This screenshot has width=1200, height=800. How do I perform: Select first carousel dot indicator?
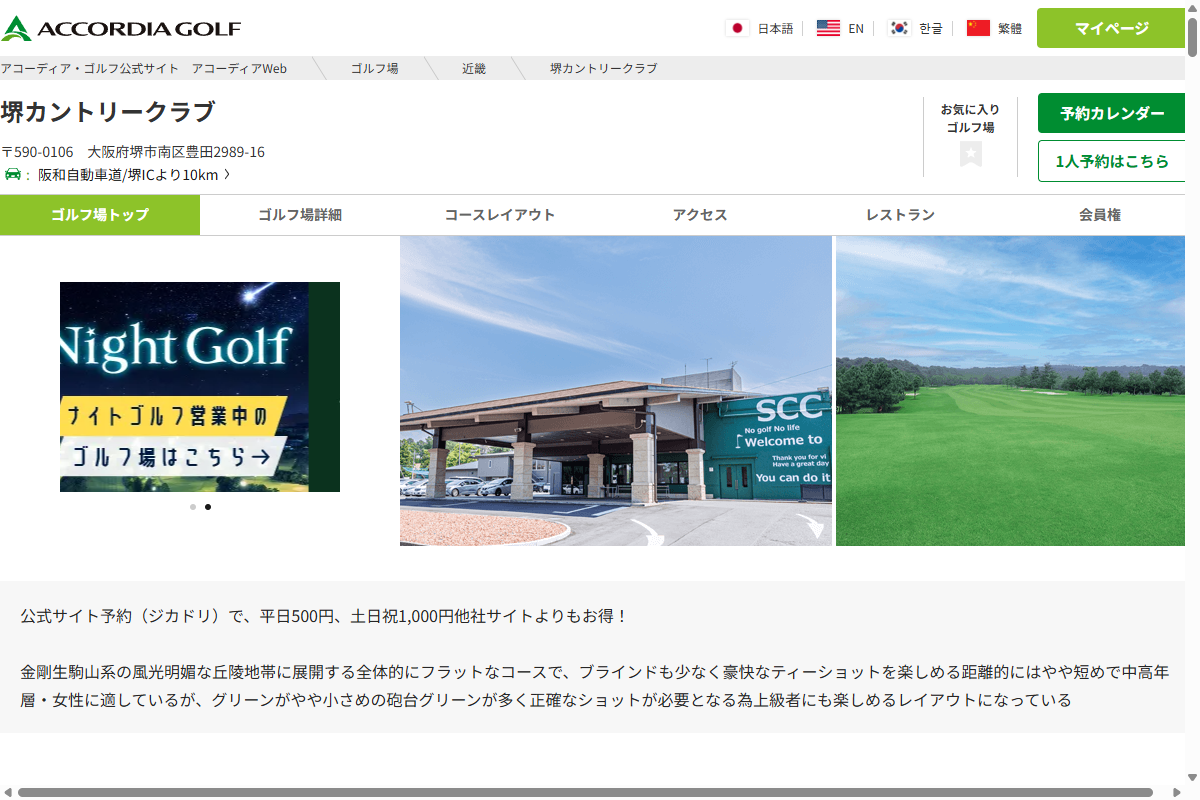pyautogui.click(x=193, y=507)
